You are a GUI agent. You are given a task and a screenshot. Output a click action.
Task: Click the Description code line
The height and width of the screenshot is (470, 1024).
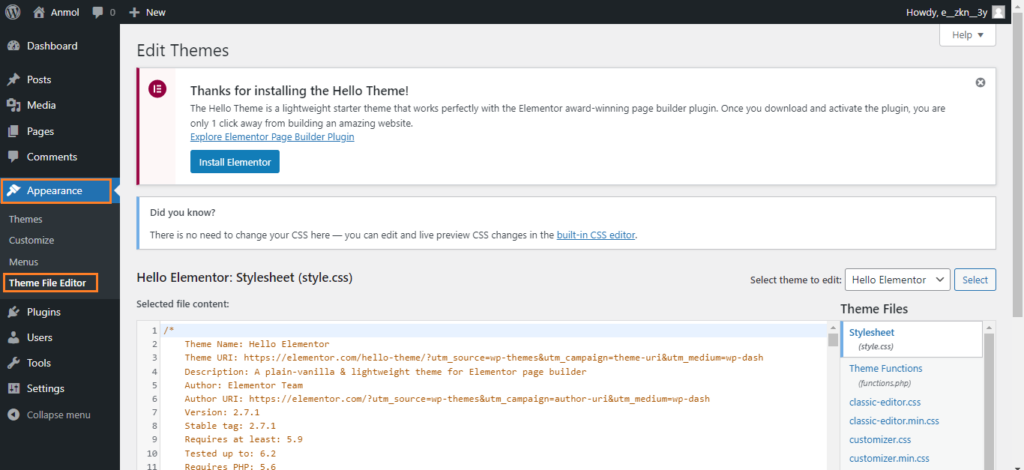385,371
